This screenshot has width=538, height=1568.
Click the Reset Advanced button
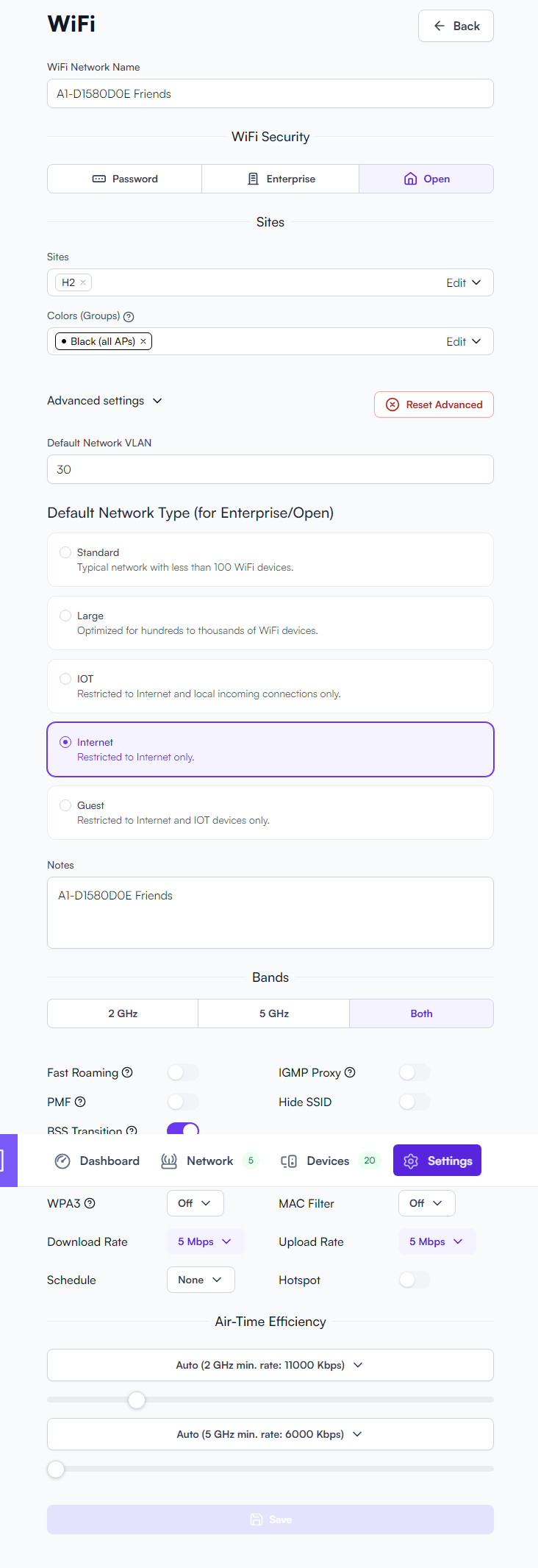click(434, 405)
